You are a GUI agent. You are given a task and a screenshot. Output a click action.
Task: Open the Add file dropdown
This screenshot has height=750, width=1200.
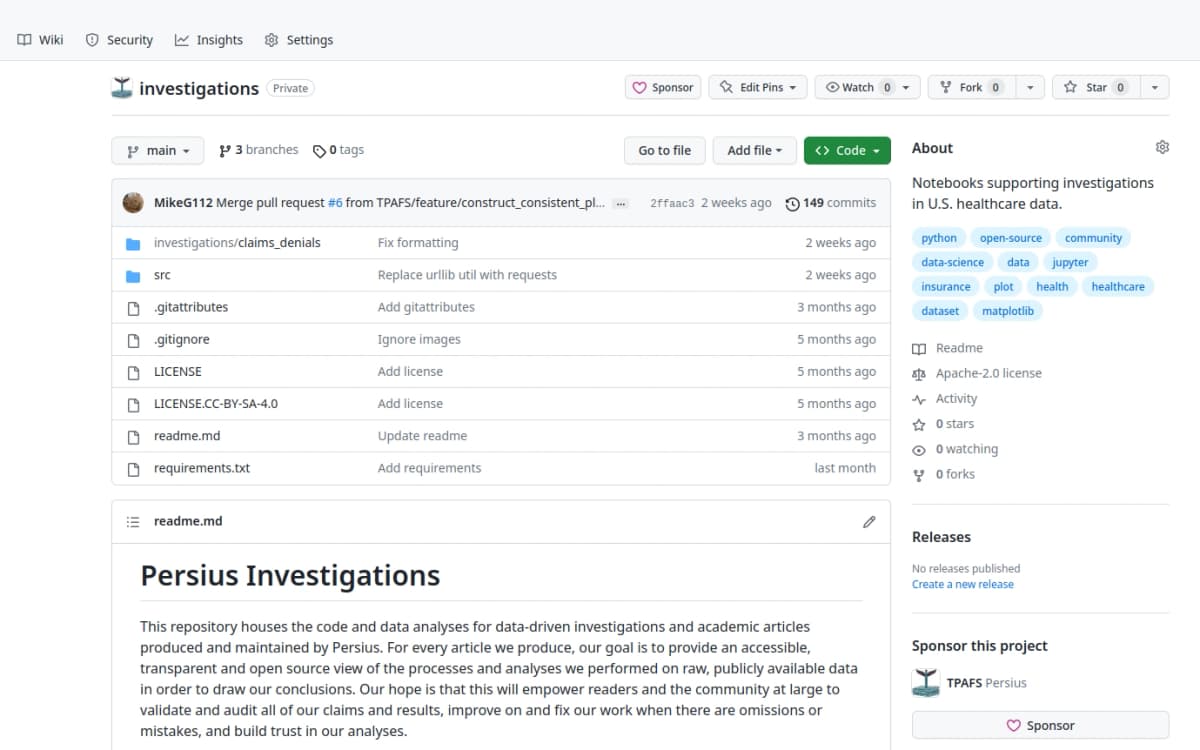click(x=754, y=150)
